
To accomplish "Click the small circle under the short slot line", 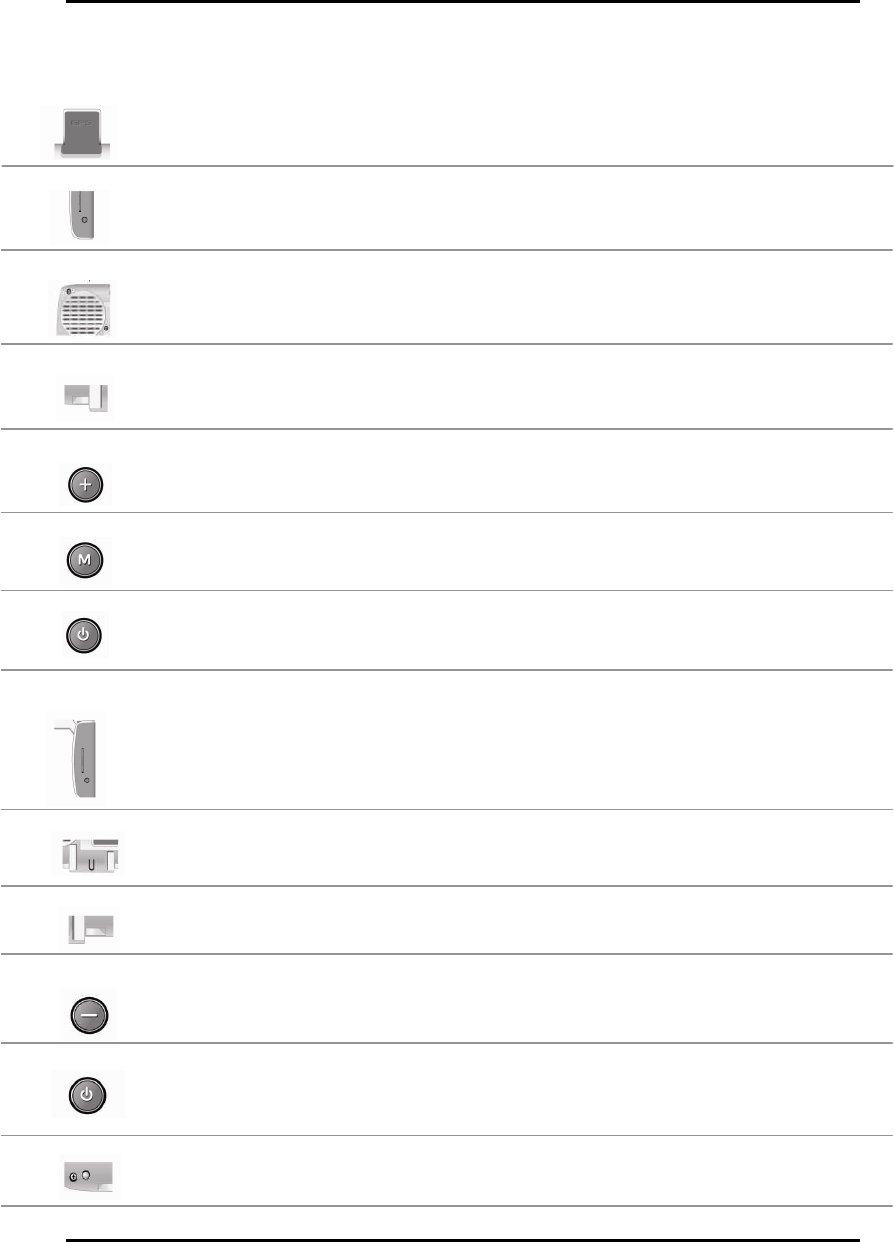I will 84,220.
